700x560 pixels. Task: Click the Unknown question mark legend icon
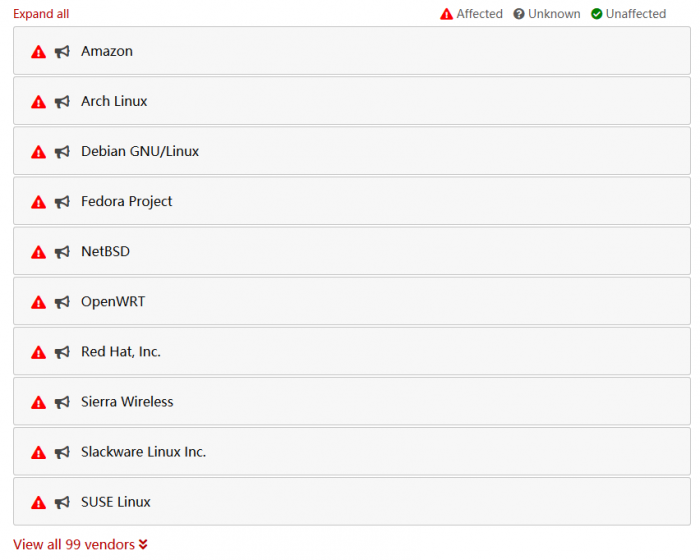(x=519, y=14)
